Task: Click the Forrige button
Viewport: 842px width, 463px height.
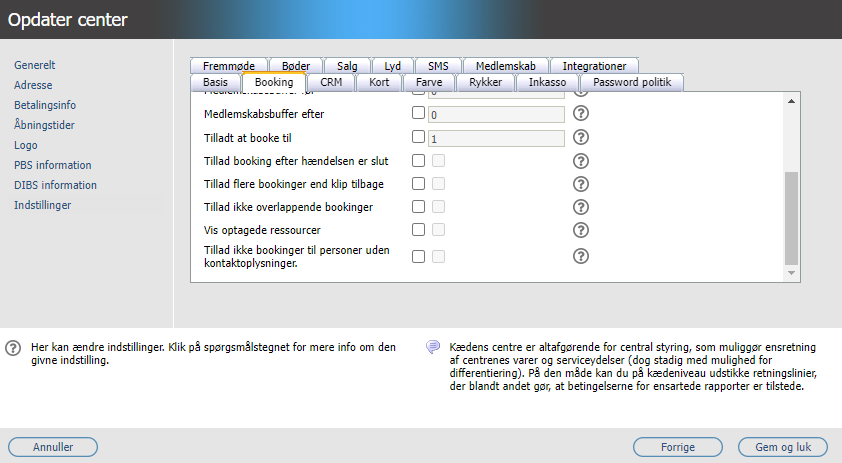Action: pos(678,447)
